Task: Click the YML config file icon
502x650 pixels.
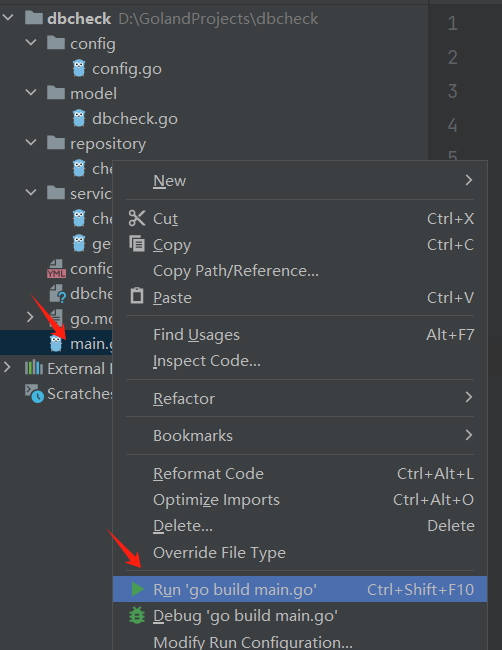Action: (x=56, y=269)
